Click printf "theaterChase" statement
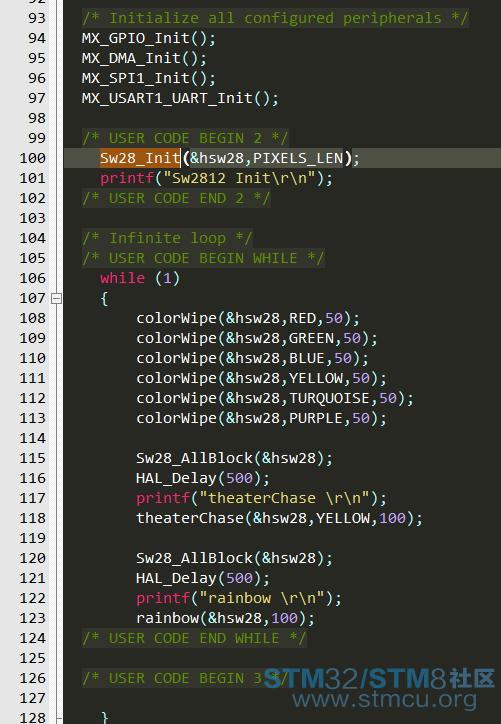The image size is (501, 724). [x=261, y=498]
